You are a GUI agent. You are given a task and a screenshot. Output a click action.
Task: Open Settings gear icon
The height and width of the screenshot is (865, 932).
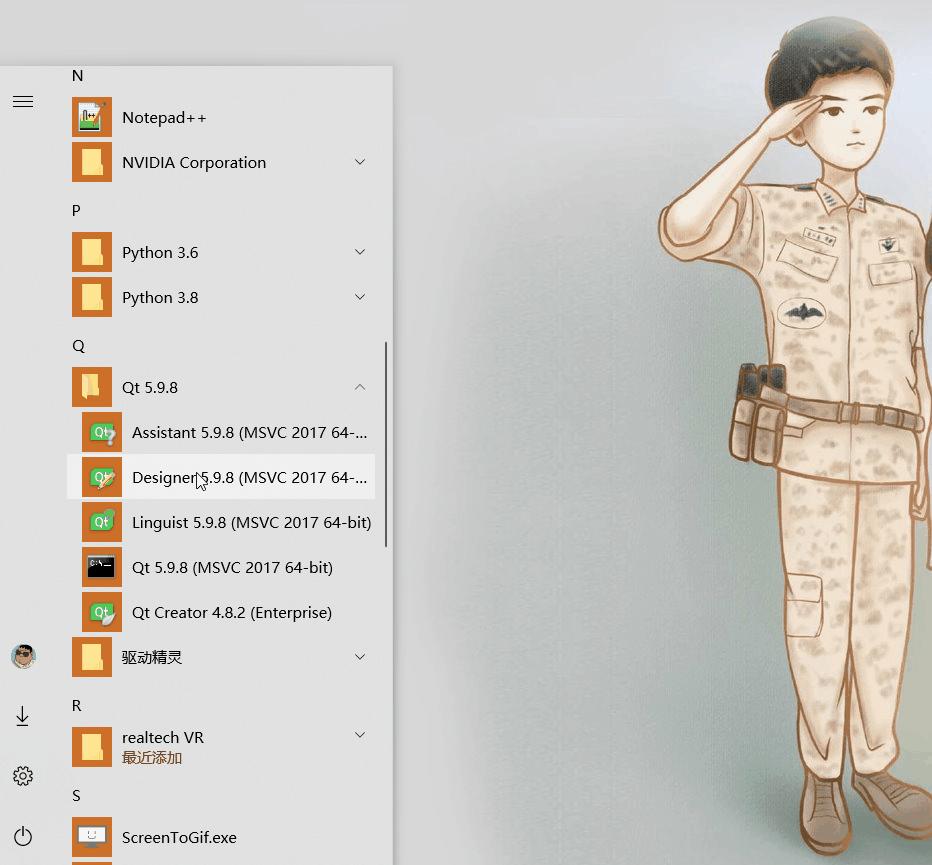tap(23, 776)
